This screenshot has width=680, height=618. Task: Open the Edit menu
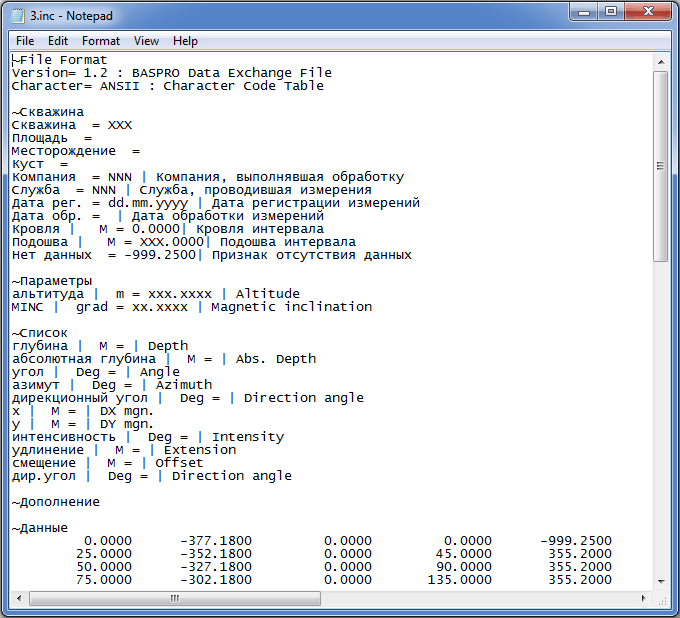click(x=58, y=41)
